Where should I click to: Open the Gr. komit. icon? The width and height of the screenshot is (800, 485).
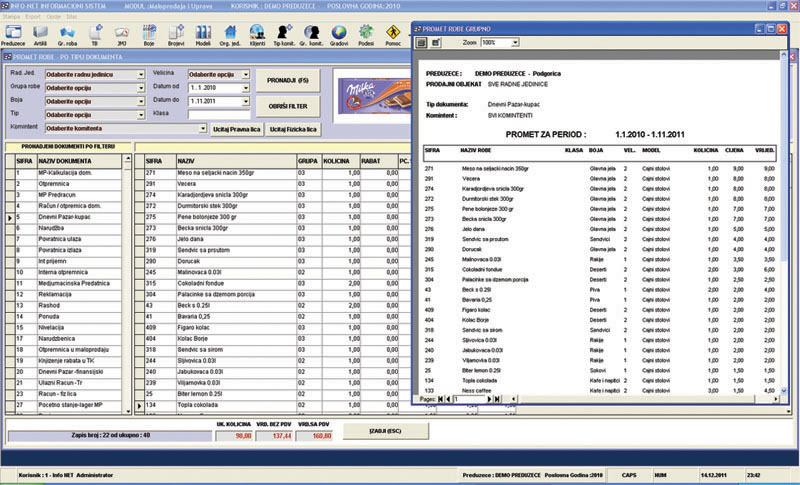click(x=311, y=36)
